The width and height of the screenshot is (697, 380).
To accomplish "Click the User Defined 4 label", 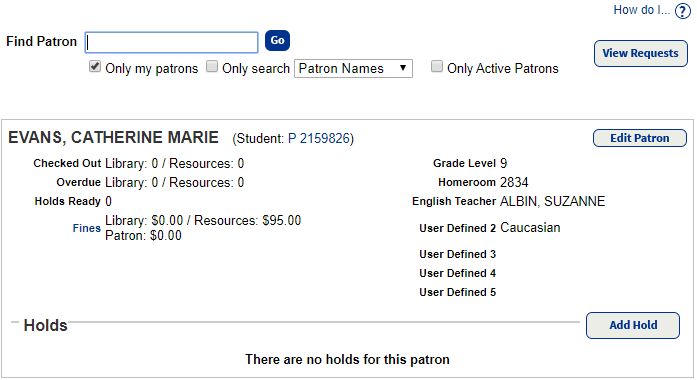I will 457,273.
